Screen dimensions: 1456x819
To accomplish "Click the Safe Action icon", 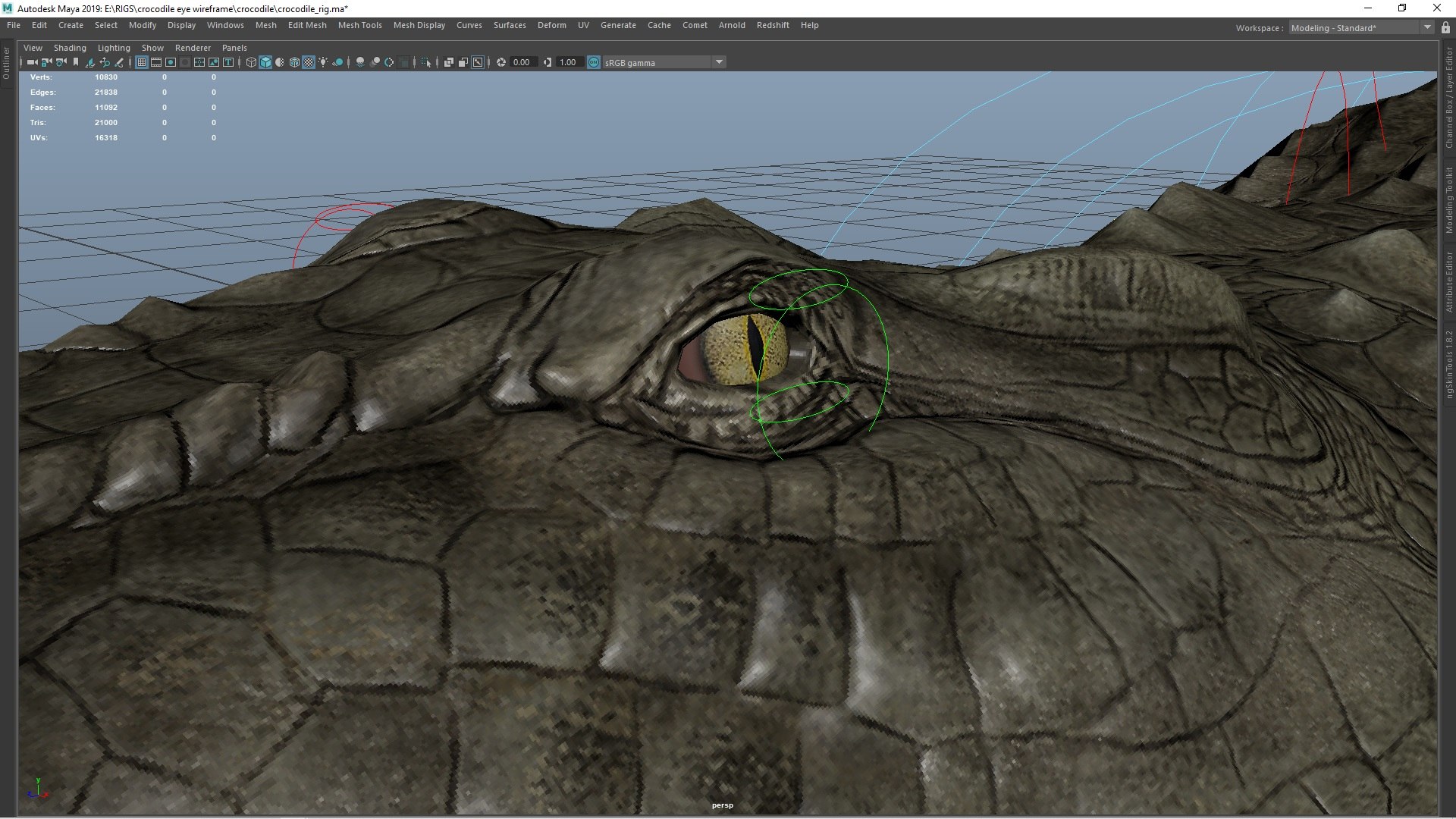I will click(x=214, y=62).
